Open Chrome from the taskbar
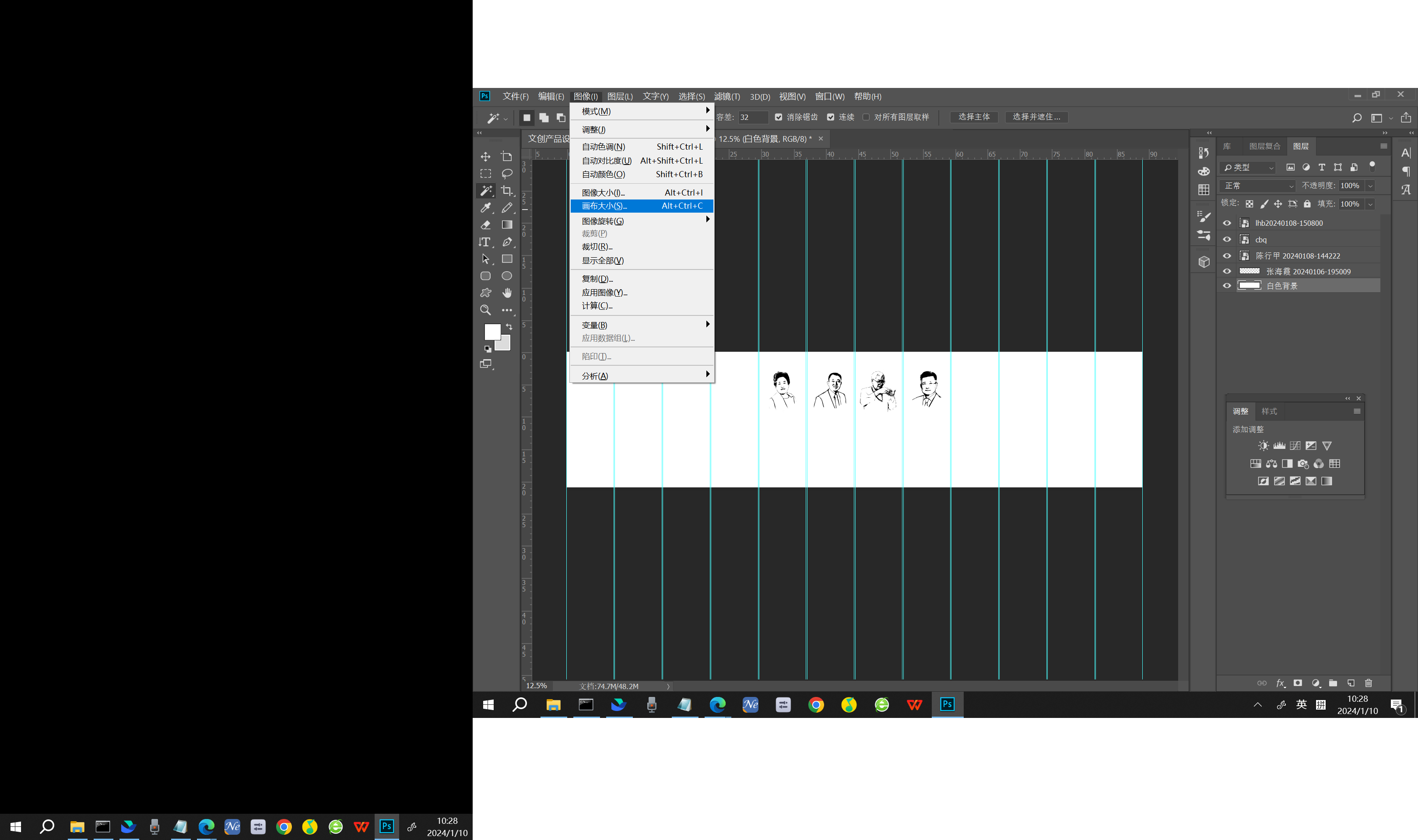This screenshot has height=840, width=1418. tap(816, 705)
